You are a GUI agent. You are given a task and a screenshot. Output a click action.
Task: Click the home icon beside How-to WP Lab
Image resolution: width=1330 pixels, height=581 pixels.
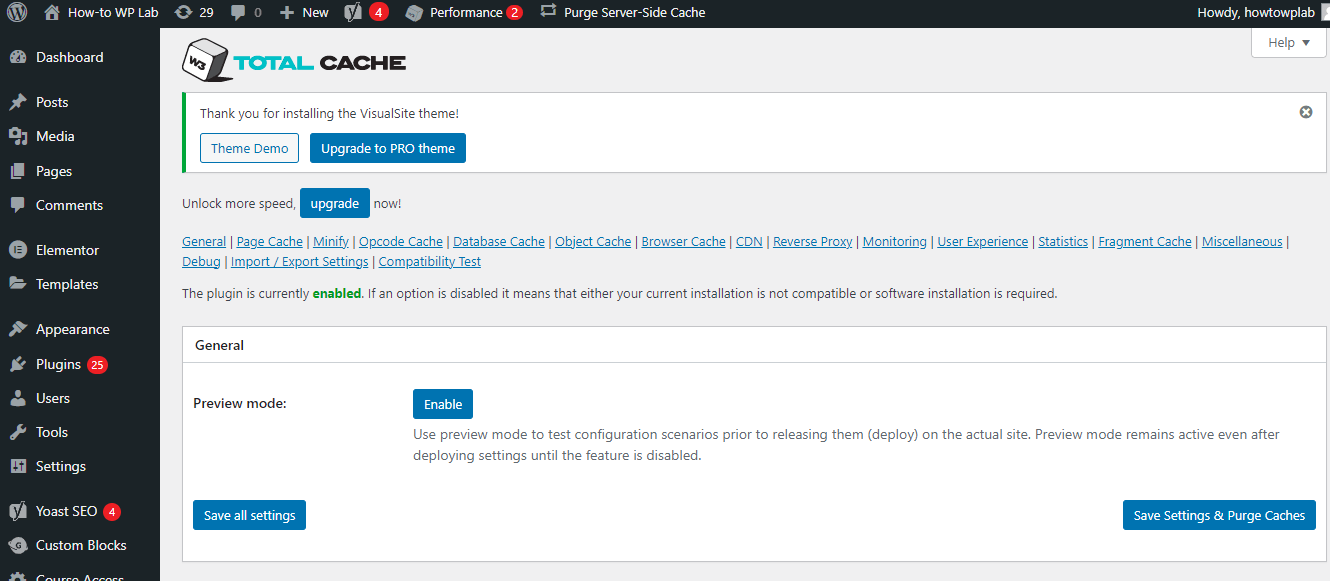coord(52,13)
